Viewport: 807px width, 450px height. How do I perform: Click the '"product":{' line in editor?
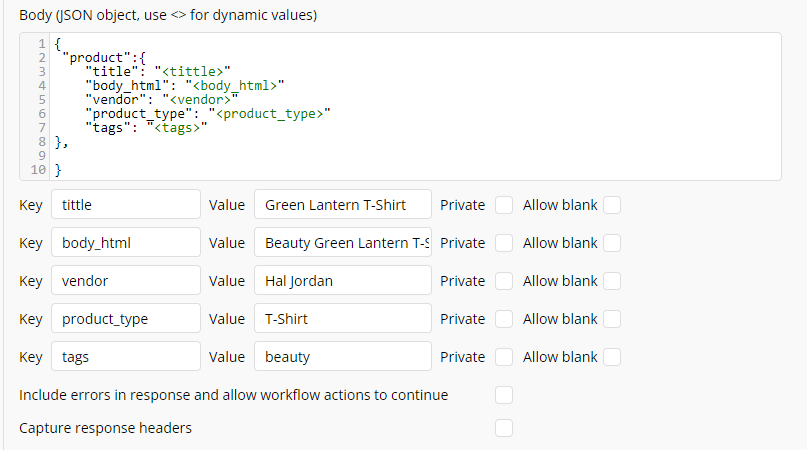coord(103,57)
